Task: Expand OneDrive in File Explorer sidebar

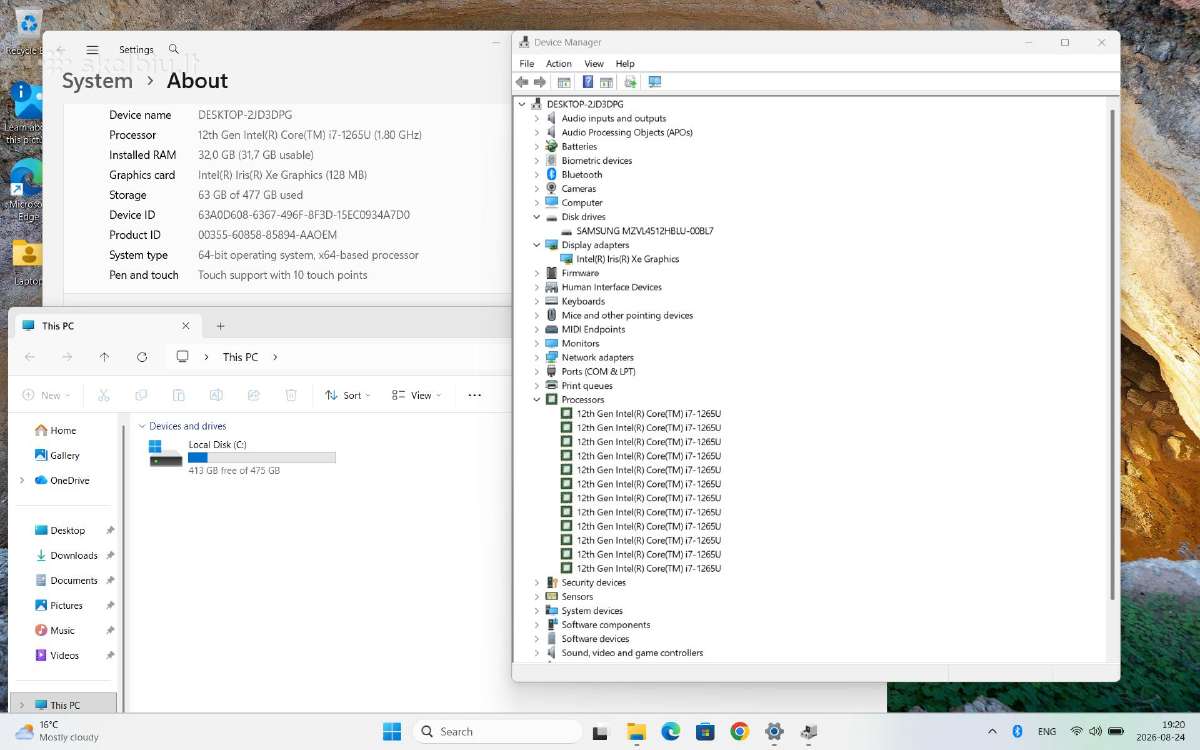Action: pyautogui.click(x=22, y=480)
